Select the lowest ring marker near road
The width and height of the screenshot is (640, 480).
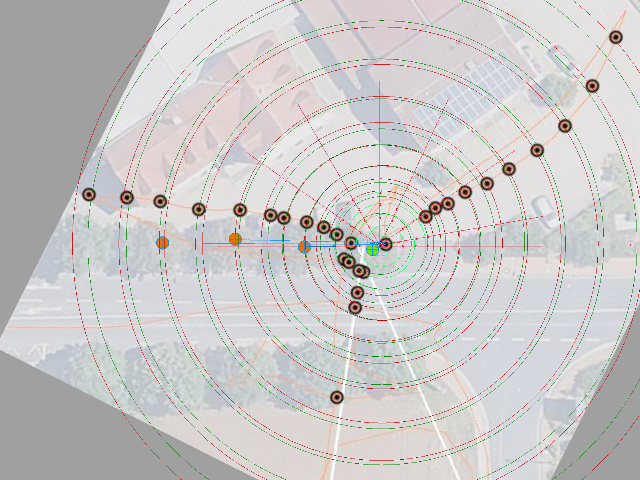337,397
